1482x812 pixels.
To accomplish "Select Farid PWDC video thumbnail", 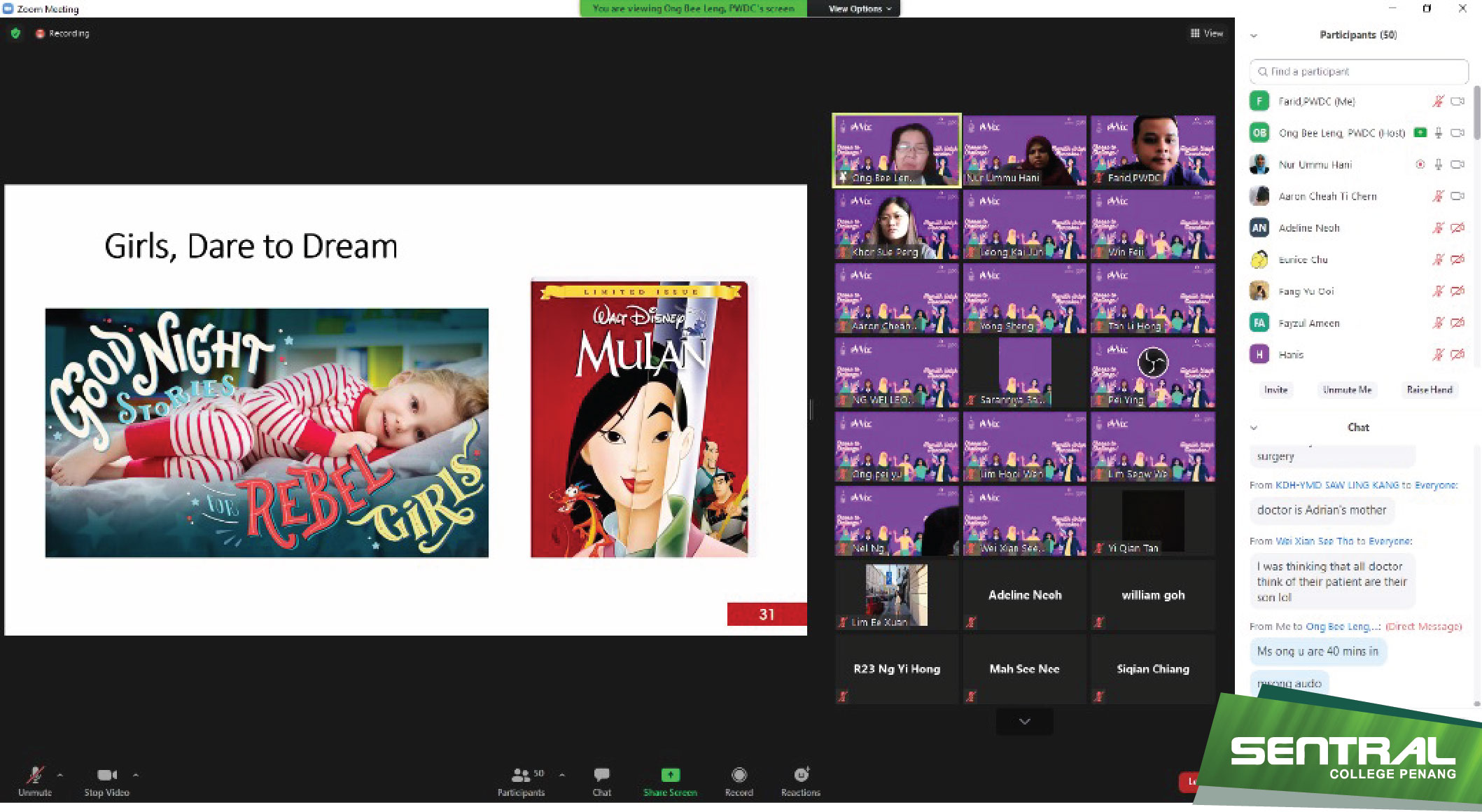I will (x=1153, y=150).
